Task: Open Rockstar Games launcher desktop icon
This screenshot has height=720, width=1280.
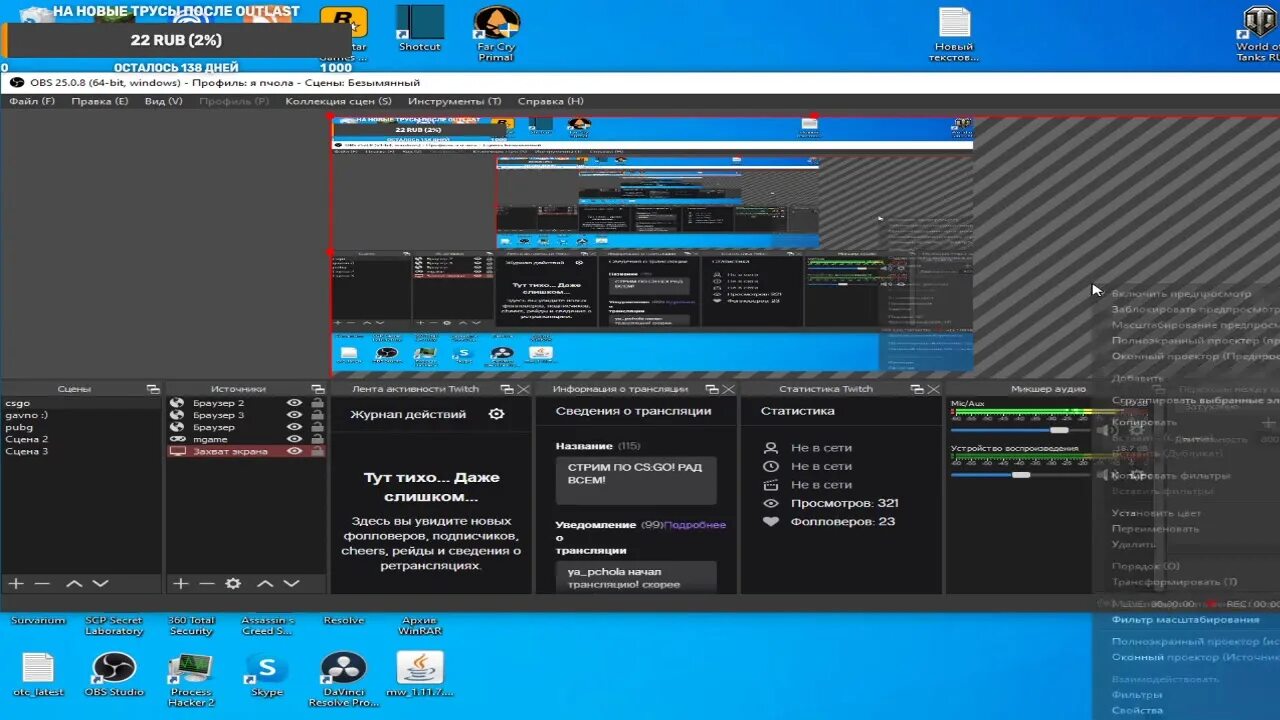Action: coord(344,33)
